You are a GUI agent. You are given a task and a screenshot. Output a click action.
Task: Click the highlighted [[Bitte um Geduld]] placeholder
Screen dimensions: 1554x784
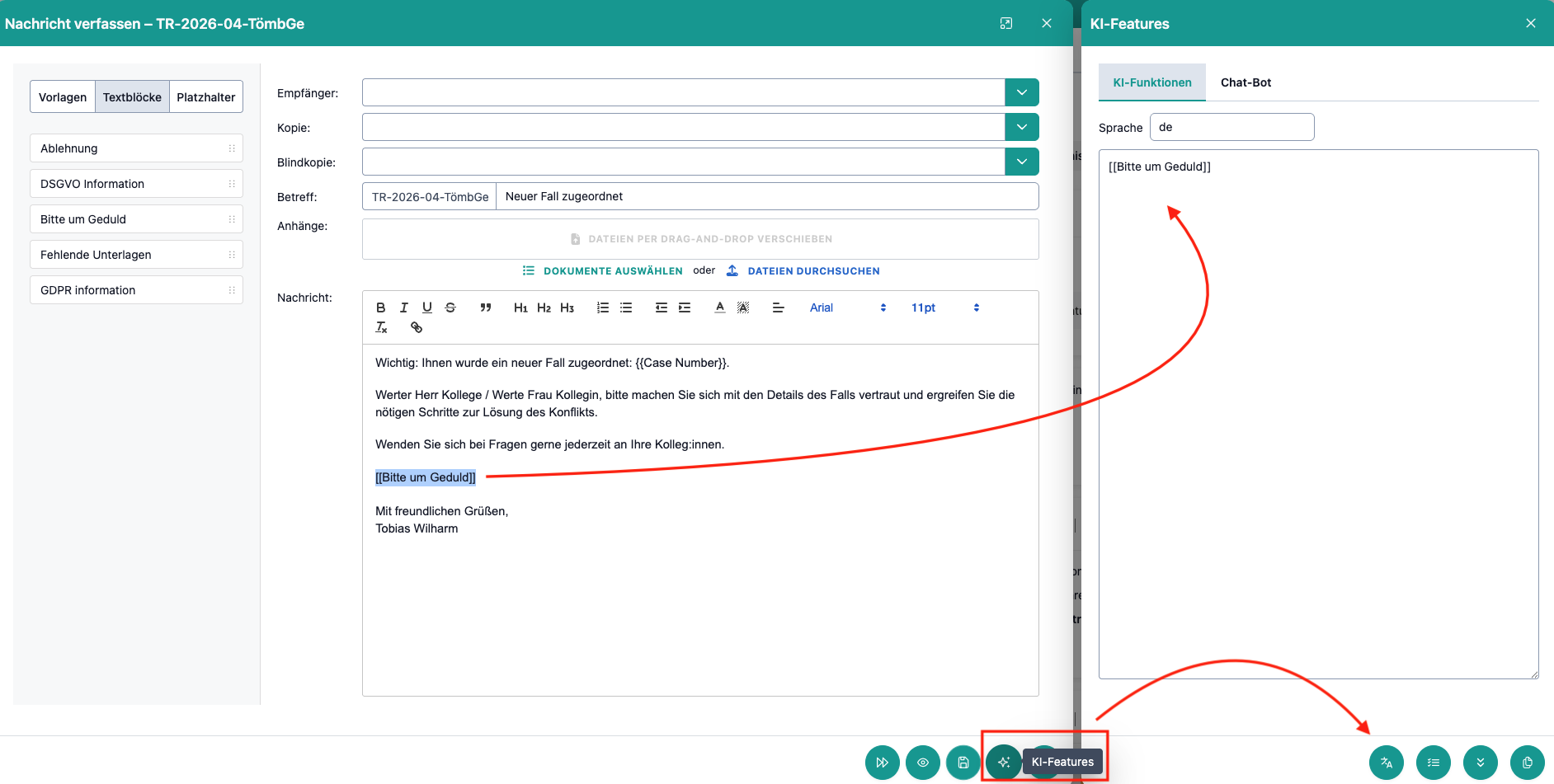point(426,477)
